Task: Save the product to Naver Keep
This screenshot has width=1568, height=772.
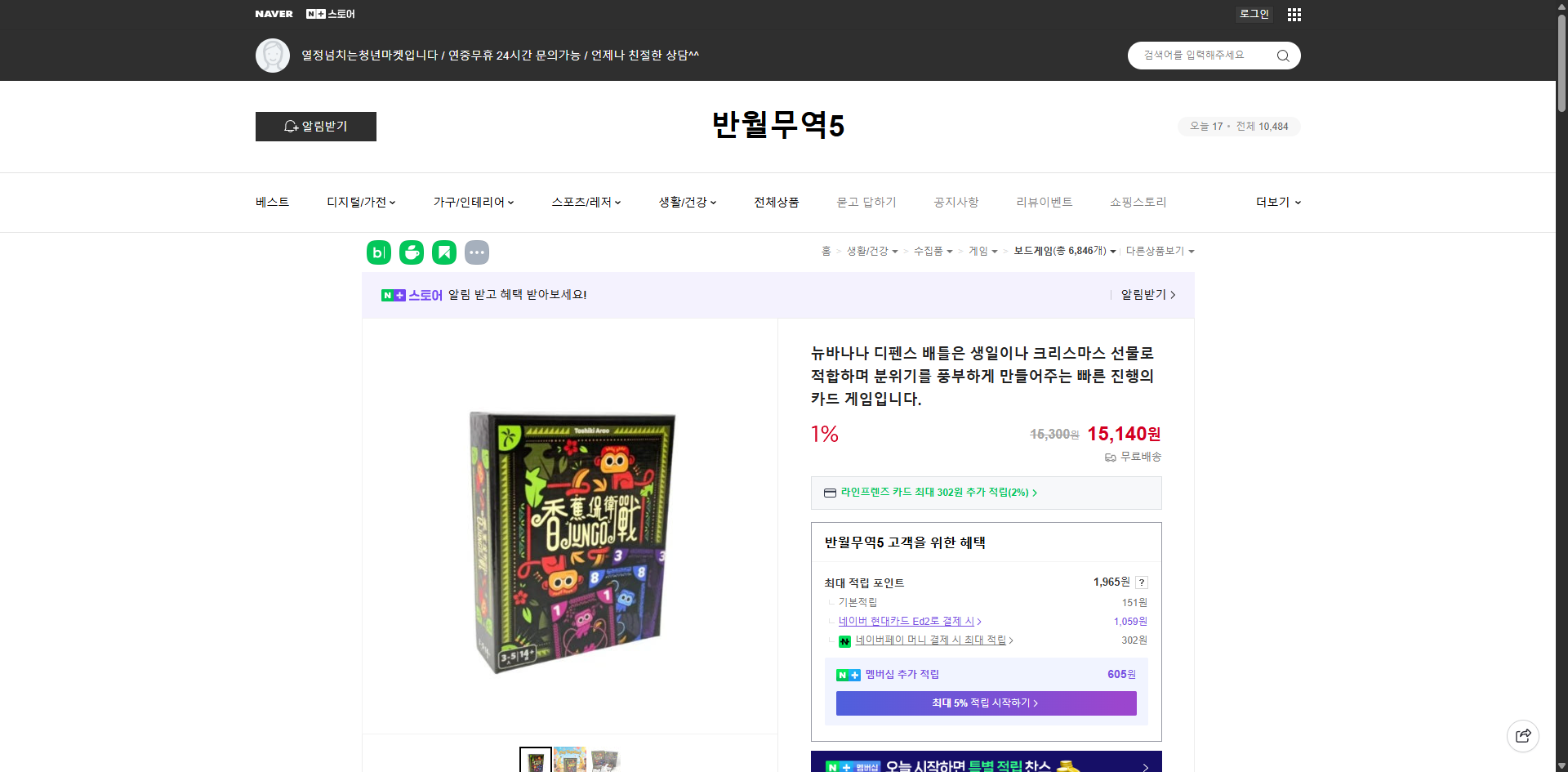Action: [x=443, y=252]
